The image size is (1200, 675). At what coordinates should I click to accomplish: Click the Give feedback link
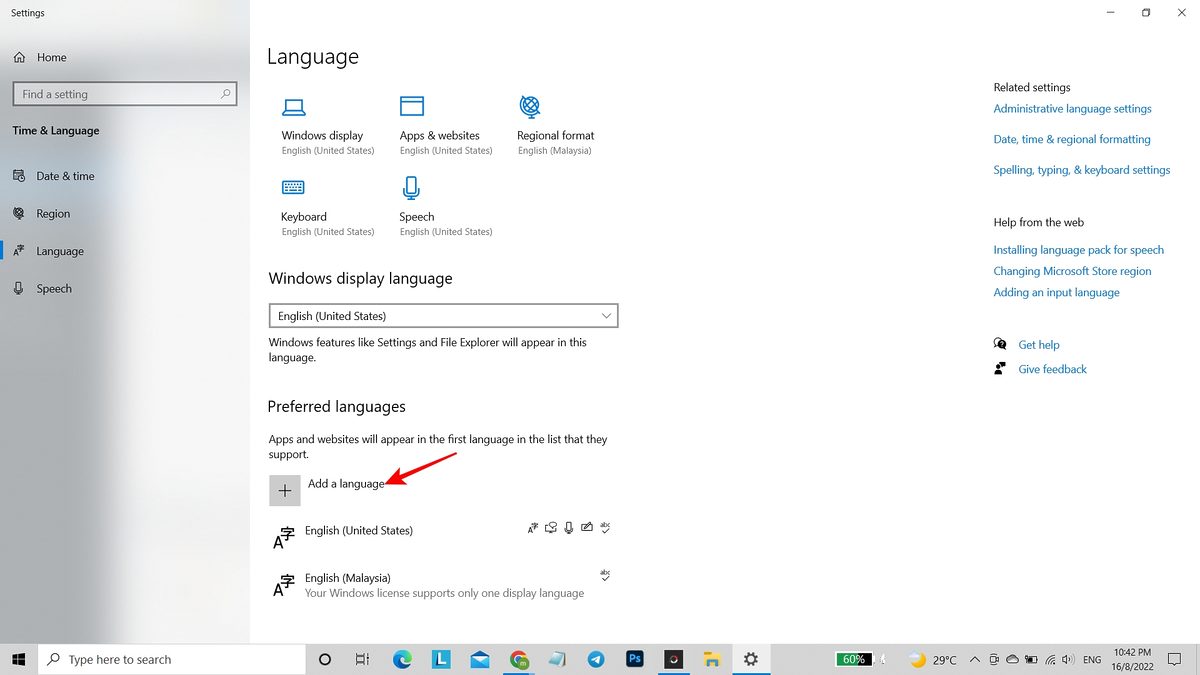point(1052,369)
